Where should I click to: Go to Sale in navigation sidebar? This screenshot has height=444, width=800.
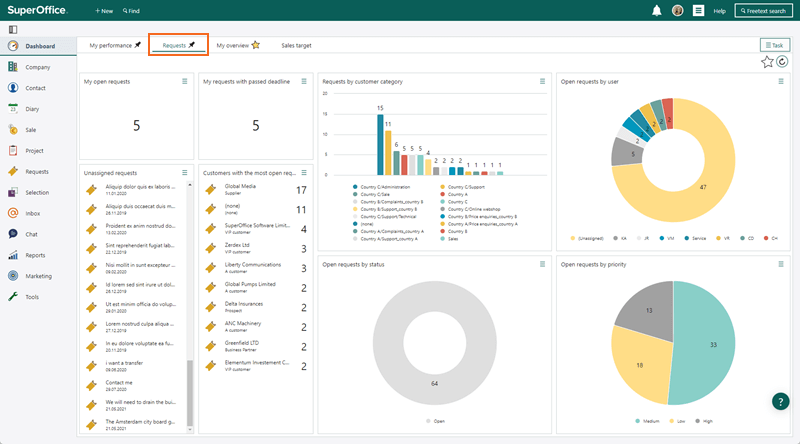pos(31,130)
